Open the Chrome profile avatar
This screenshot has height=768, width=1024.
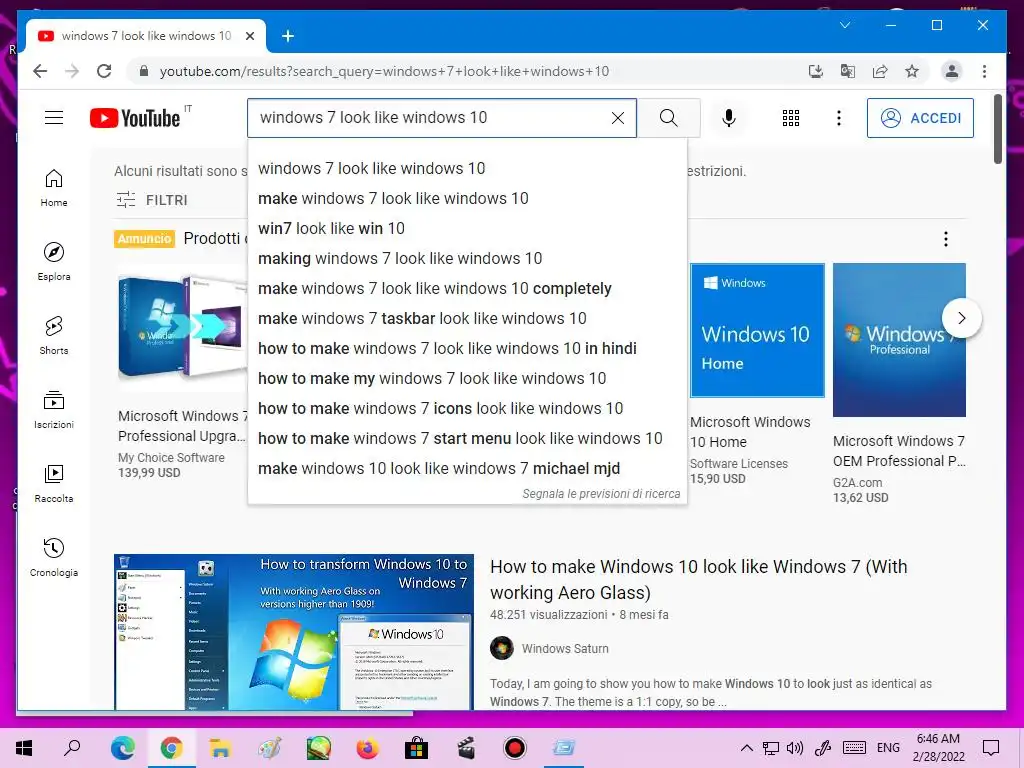(x=952, y=71)
